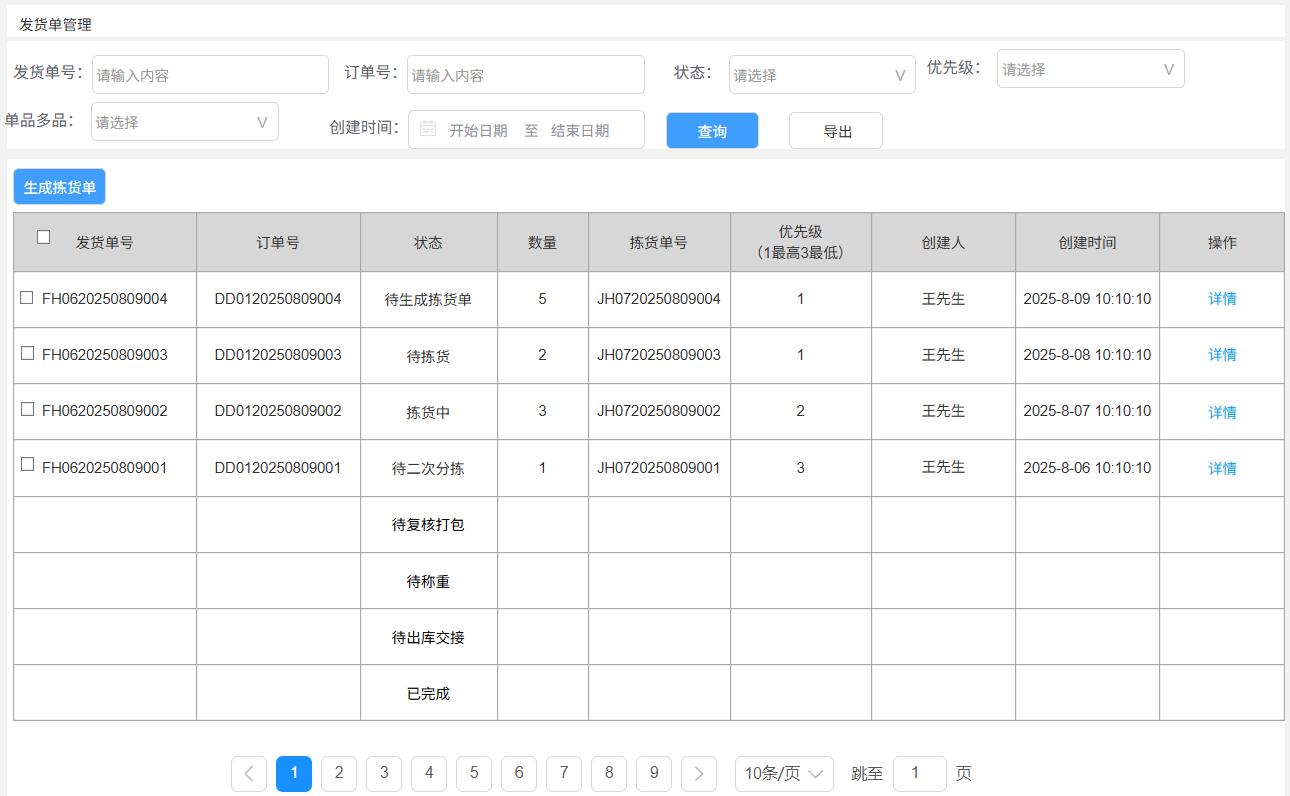The height and width of the screenshot is (796, 1290).
Task: Click the 发货单管理 page title
Action: pyautogui.click(x=55, y=24)
